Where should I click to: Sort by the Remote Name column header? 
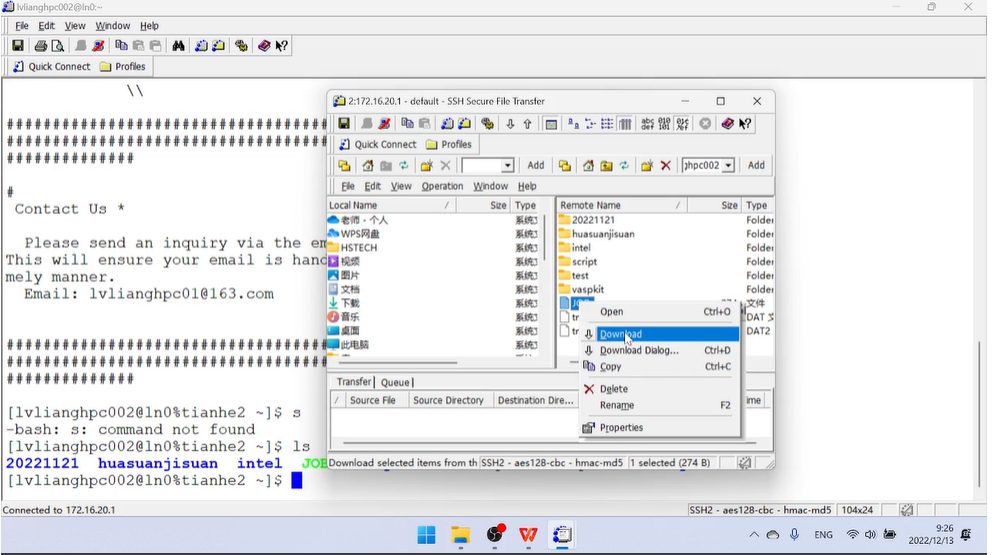[x=621, y=205]
